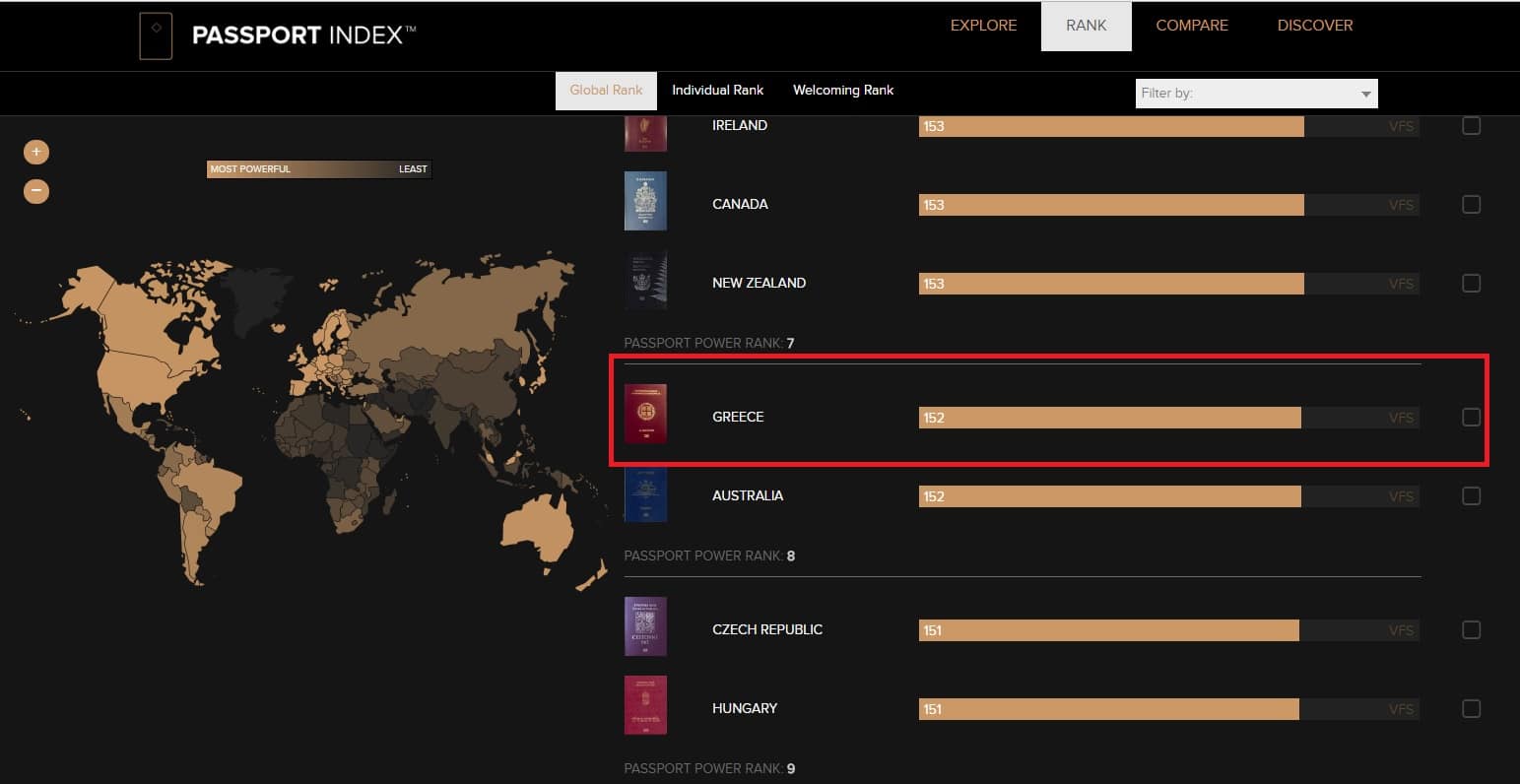Viewport: 1520px width, 784px height.
Task: Click the Most Powerful to Least legend gradient
Action: pos(319,169)
